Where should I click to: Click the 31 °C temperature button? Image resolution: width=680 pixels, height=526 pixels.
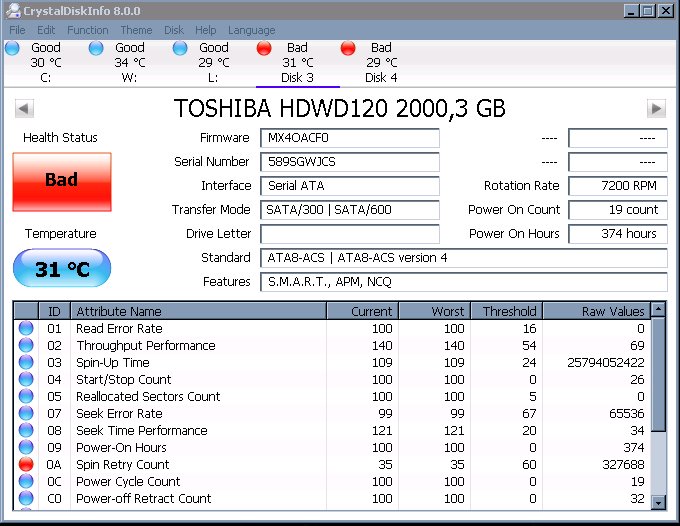(62, 268)
